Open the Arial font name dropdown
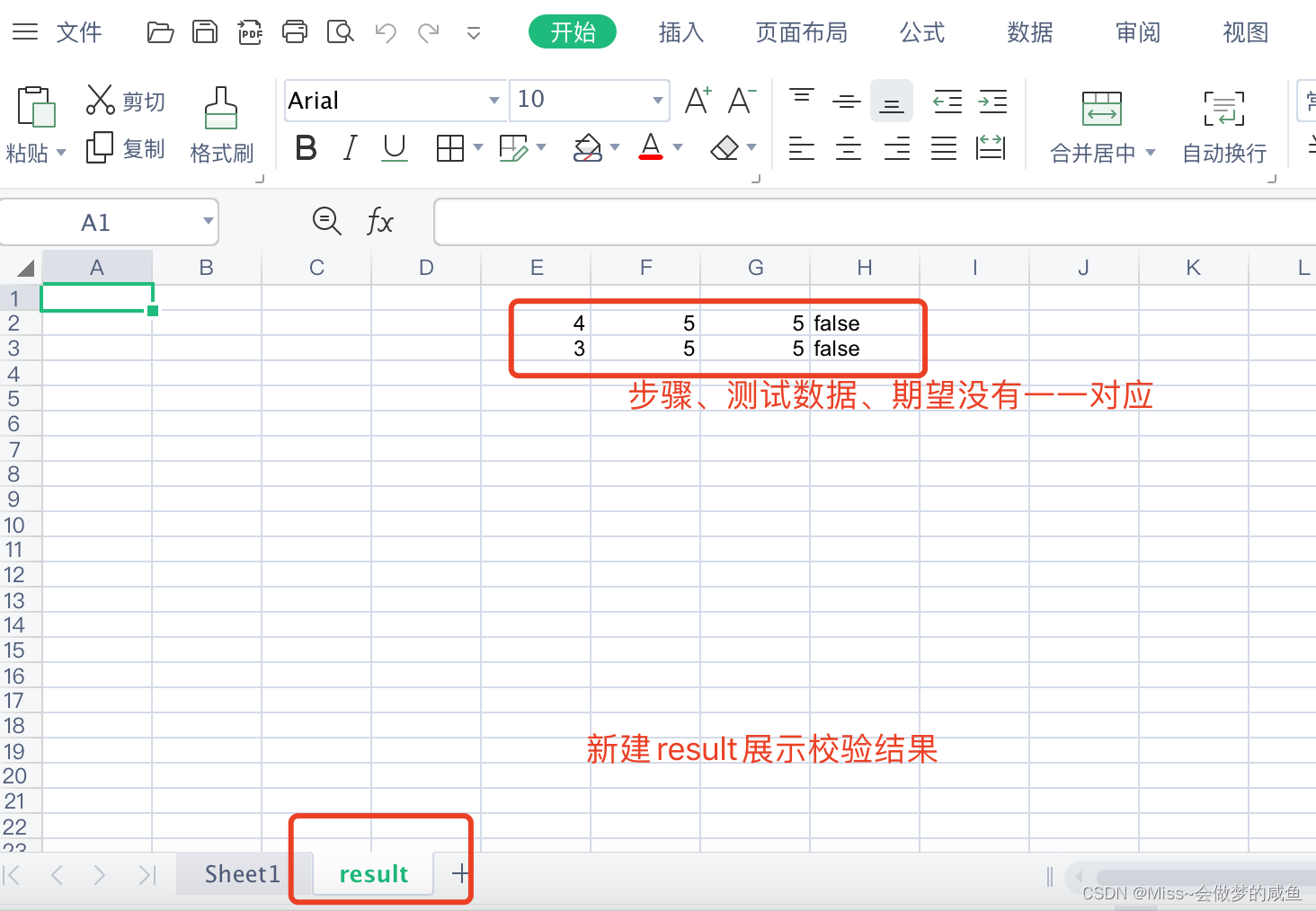The height and width of the screenshot is (911, 1316). point(493,100)
